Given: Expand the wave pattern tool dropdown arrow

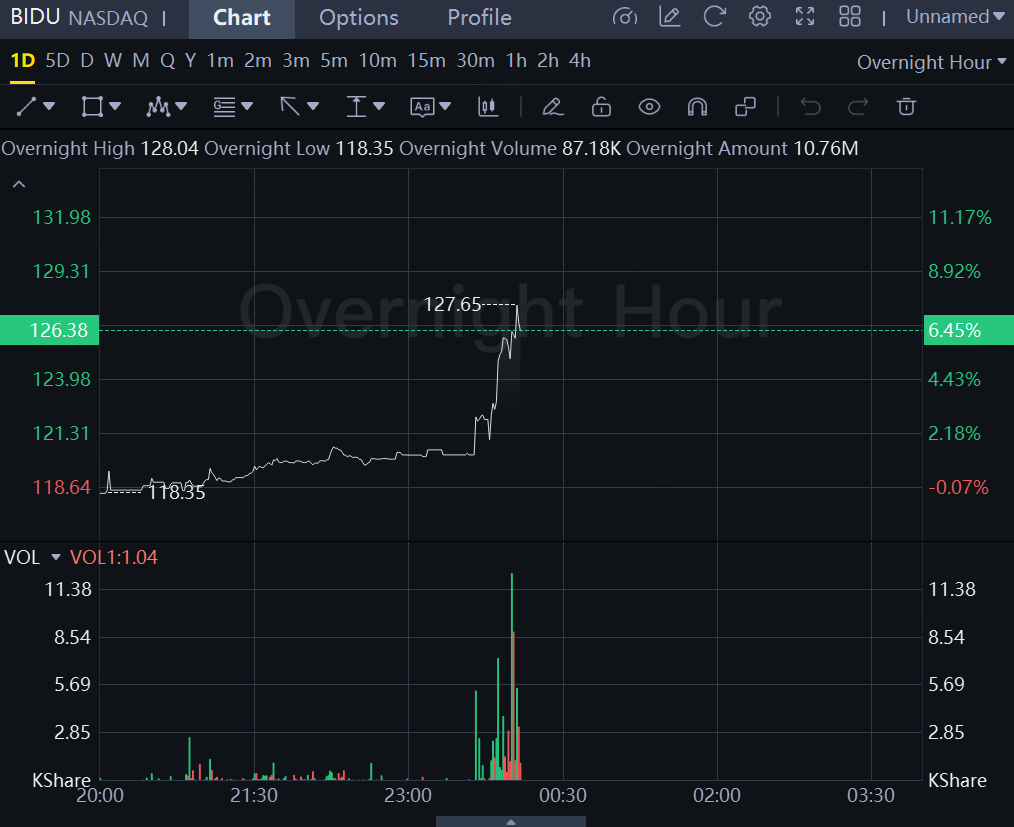Looking at the screenshot, I should (x=181, y=106).
